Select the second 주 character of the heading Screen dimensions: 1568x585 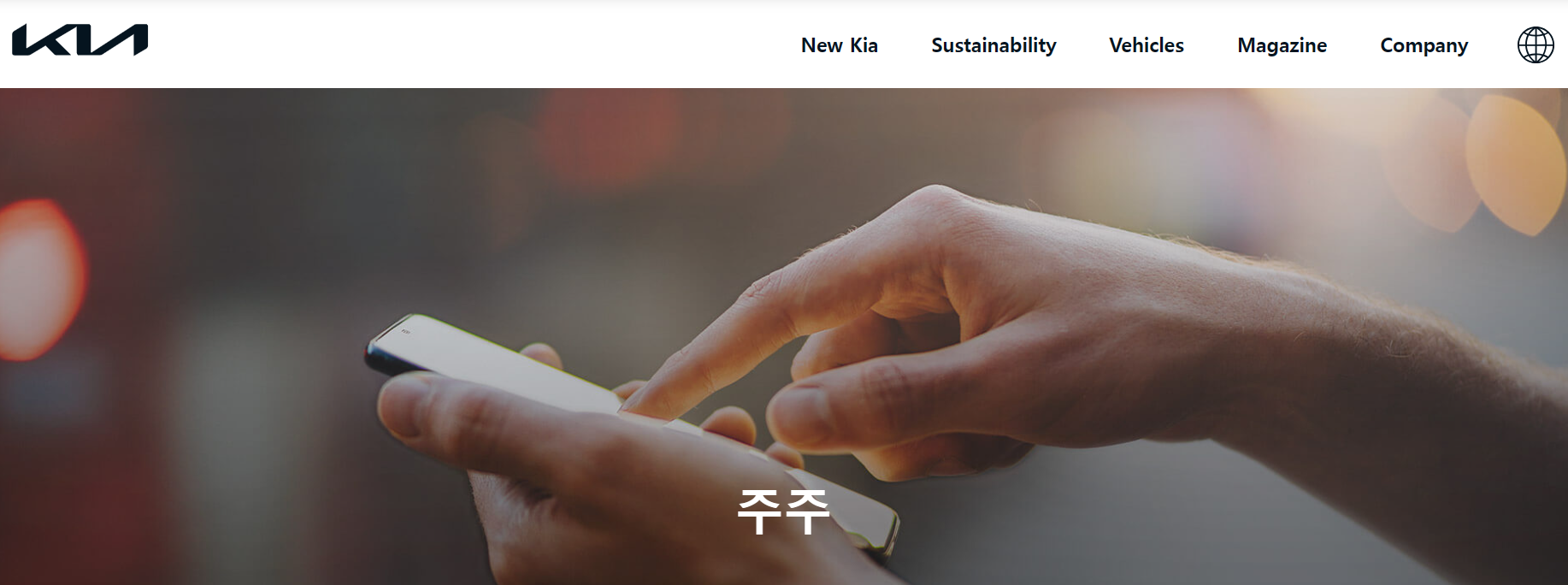[x=808, y=511]
